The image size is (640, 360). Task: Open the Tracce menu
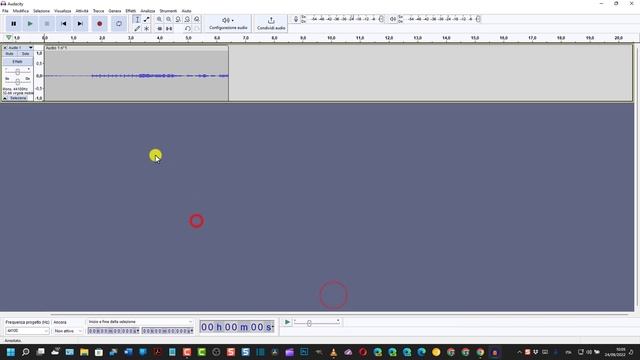98,11
